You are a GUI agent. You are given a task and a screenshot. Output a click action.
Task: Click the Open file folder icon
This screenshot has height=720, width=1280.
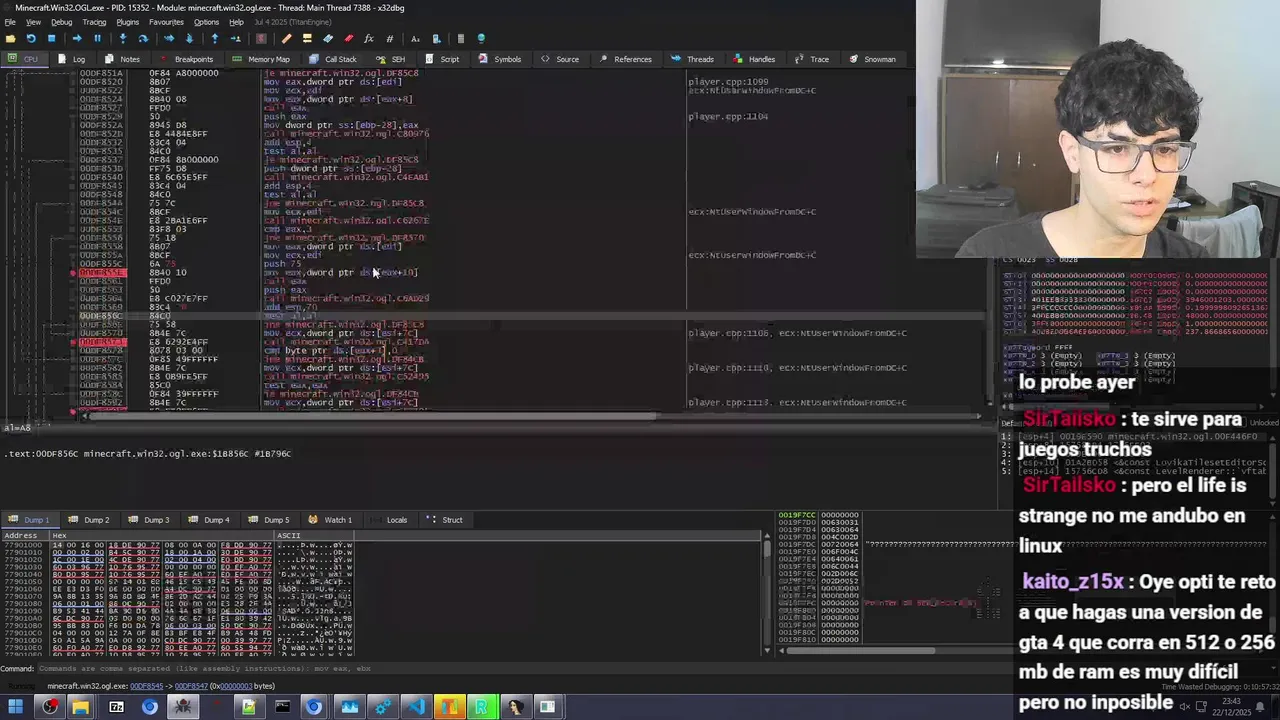[x=10, y=38]
